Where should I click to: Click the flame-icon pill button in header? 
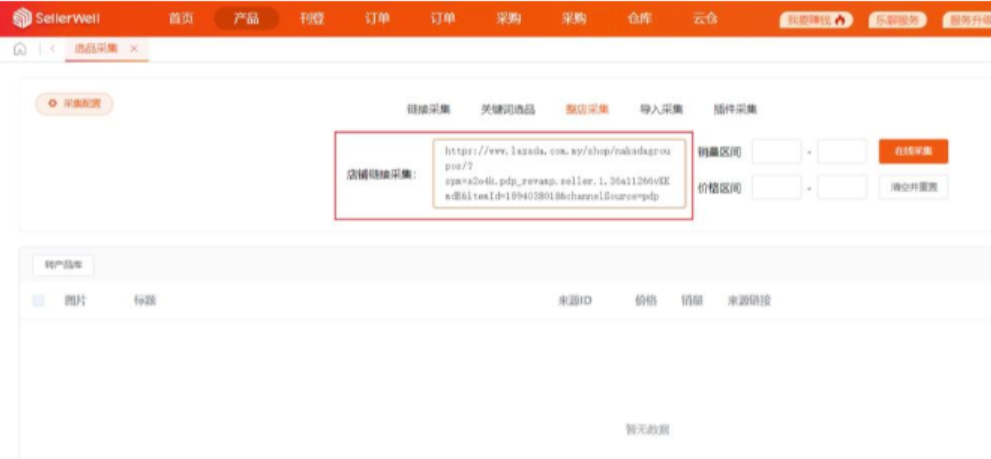pos(816,20)
